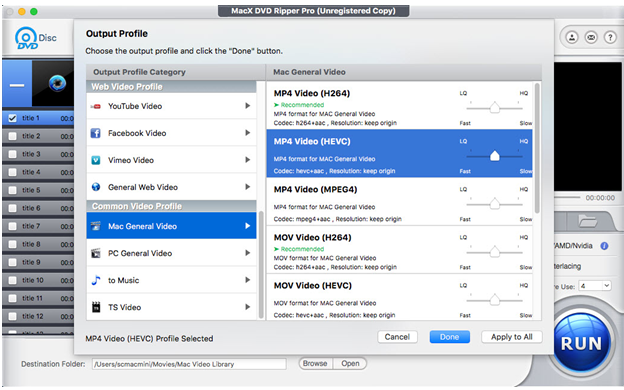
Task: Click the Mac General Video icon
Action: pyautogui.click(x=96, y=226)
